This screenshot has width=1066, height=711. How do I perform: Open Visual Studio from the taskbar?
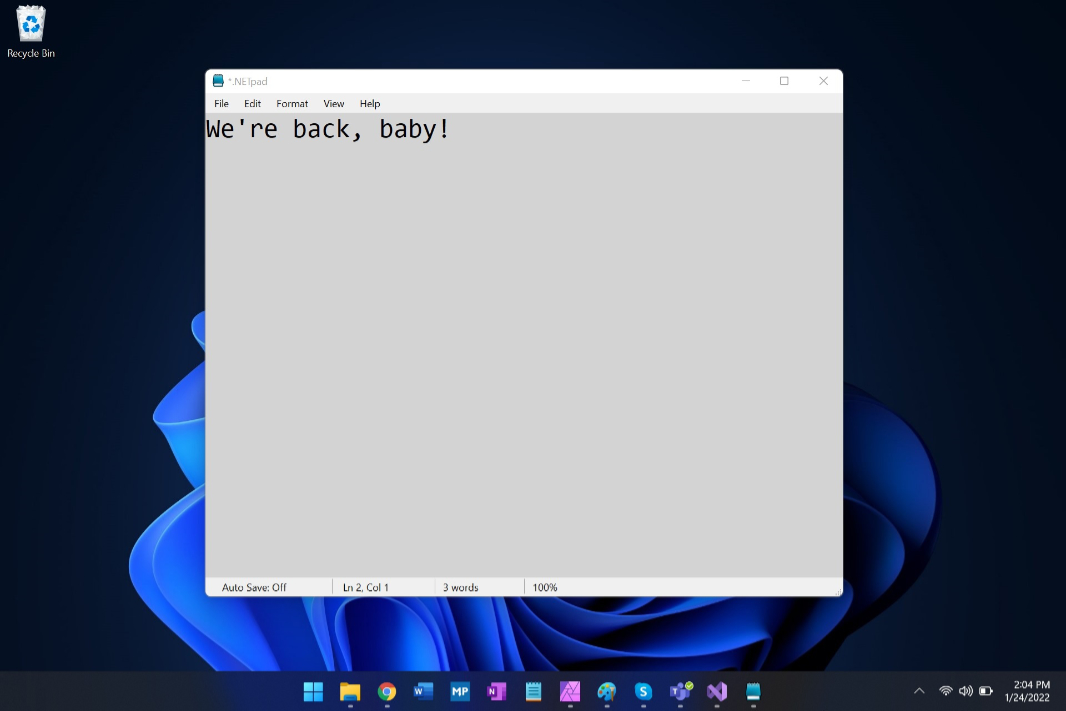[716, 691]
